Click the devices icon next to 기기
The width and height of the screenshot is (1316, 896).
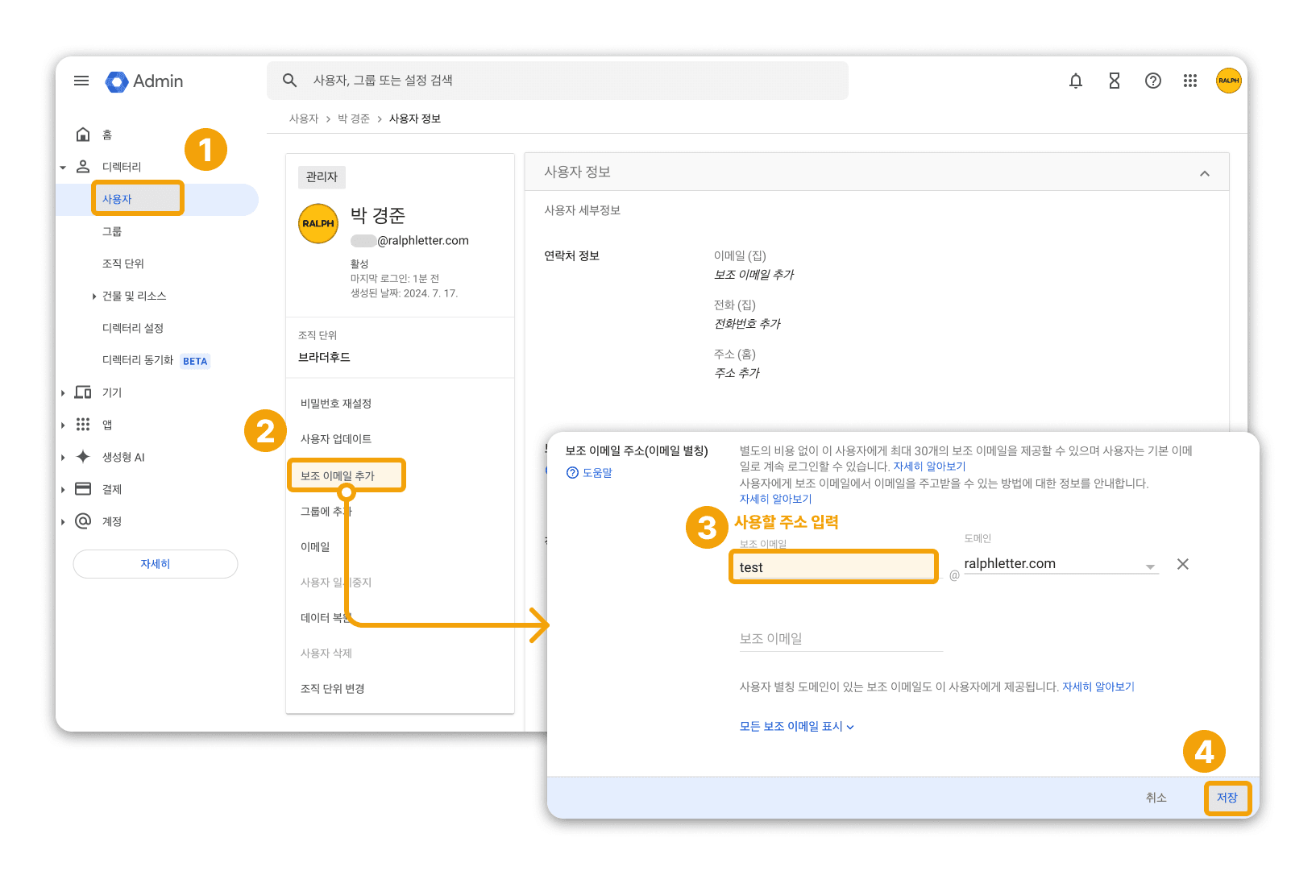coord(83,392)
